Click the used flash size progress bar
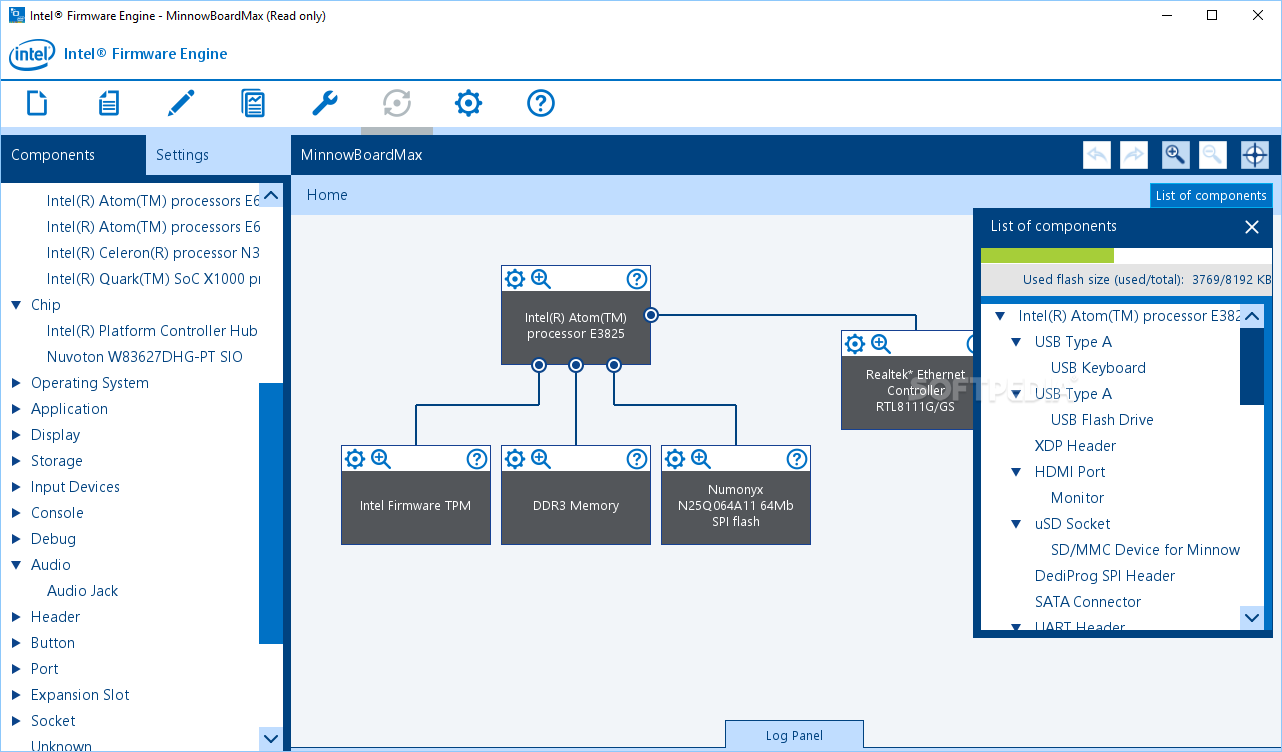 [1126, 255]
